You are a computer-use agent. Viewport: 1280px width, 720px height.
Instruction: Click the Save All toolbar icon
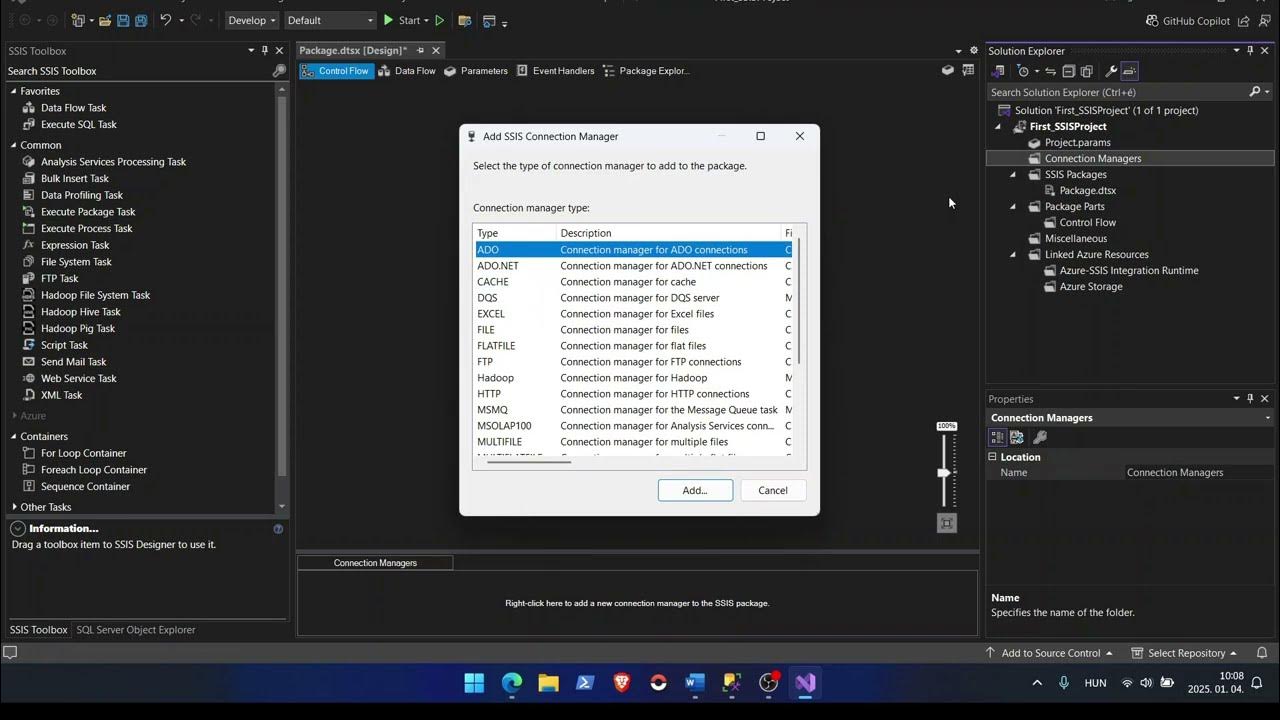coord(141,20)
